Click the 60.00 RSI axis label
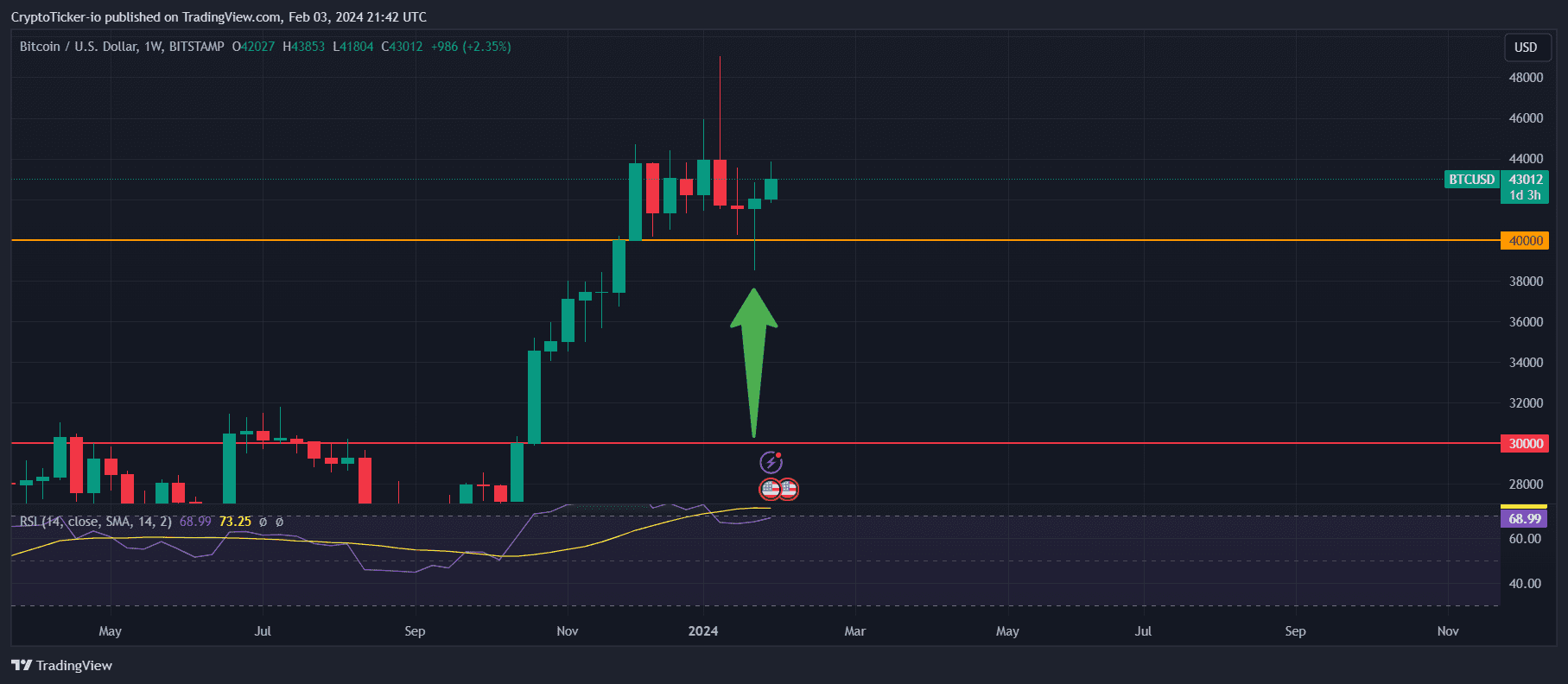The image size is (1568, 684). (x=1525, y=539)
